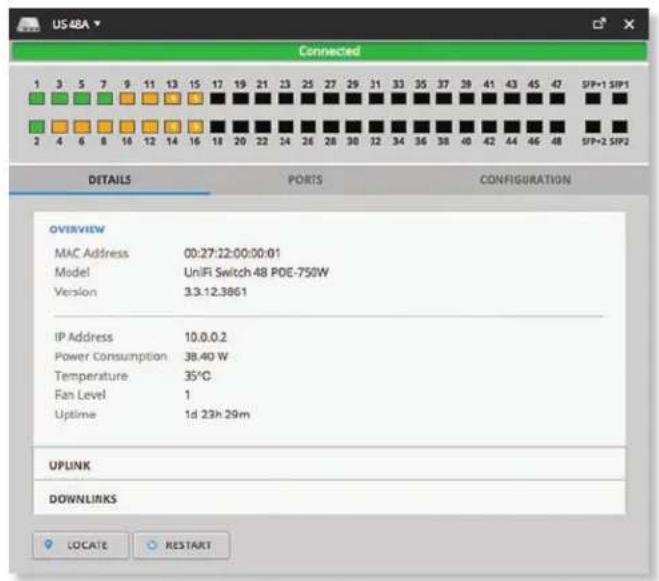Image resolution: width=659 pixels, height=581 pixels.
Task: Switch to the Ports tab
Action: (x=306, y=180)
